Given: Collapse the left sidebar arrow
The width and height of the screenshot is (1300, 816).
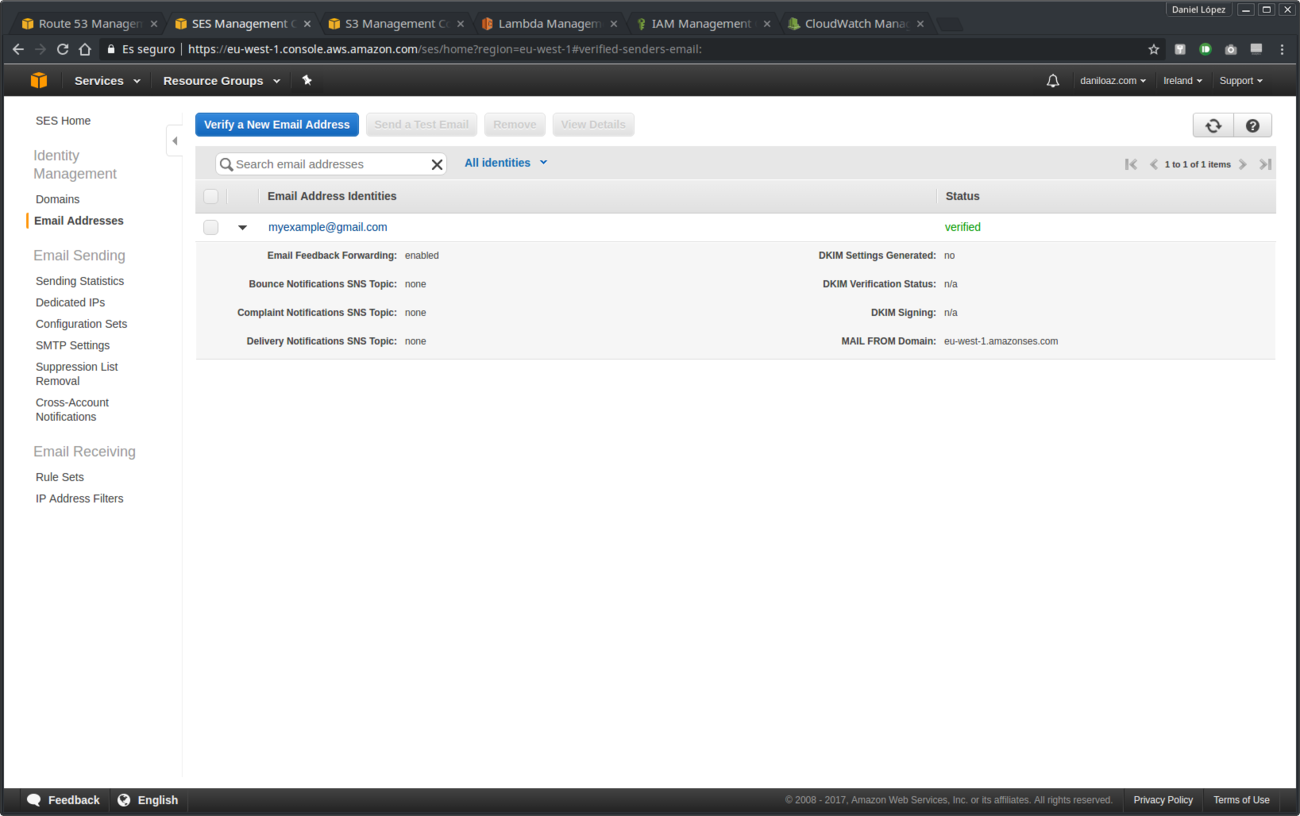Looking at the screenshot, I should [x=174, y=141].
